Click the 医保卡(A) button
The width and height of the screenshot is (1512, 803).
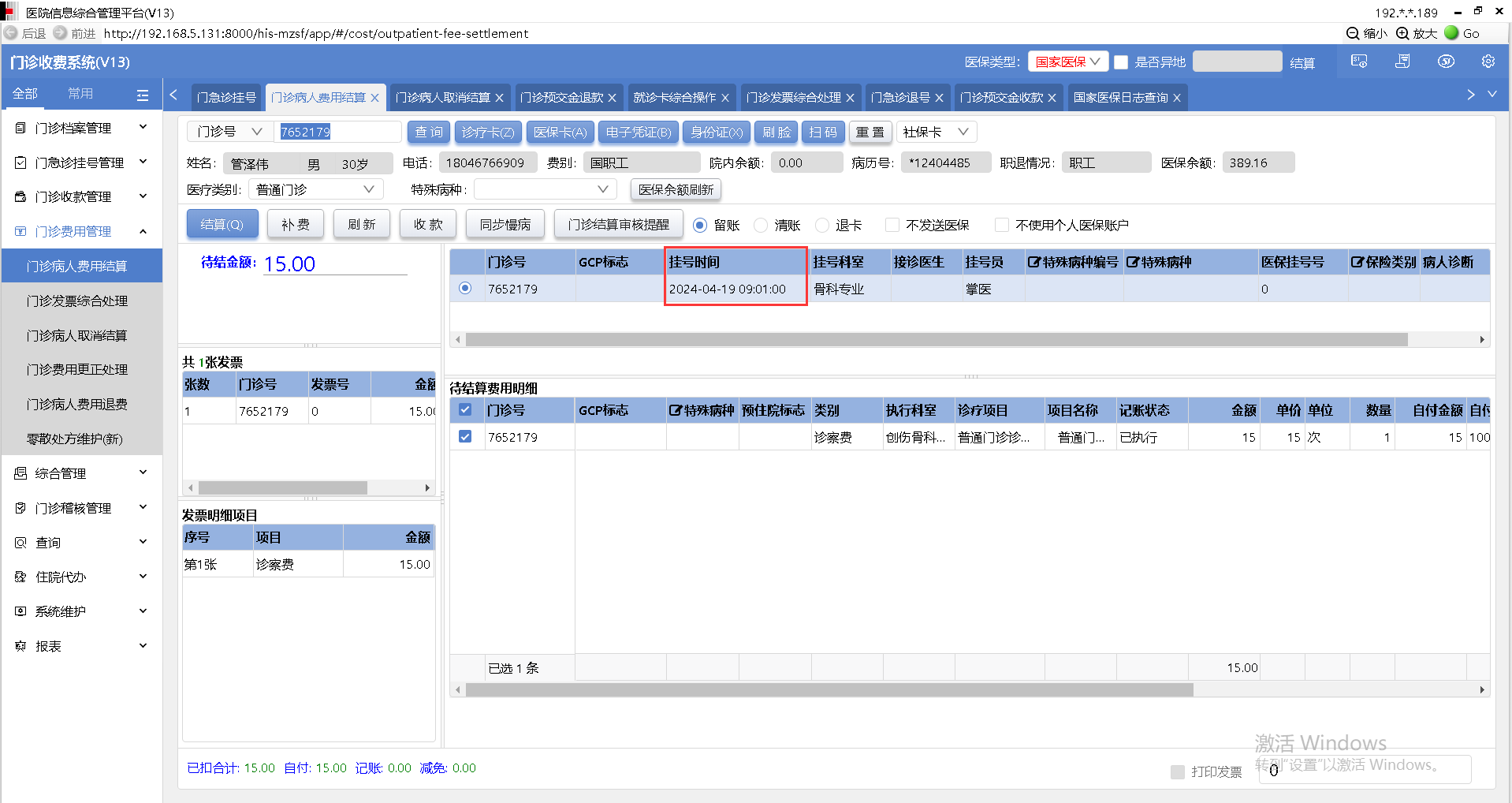(x=560, y=133)
